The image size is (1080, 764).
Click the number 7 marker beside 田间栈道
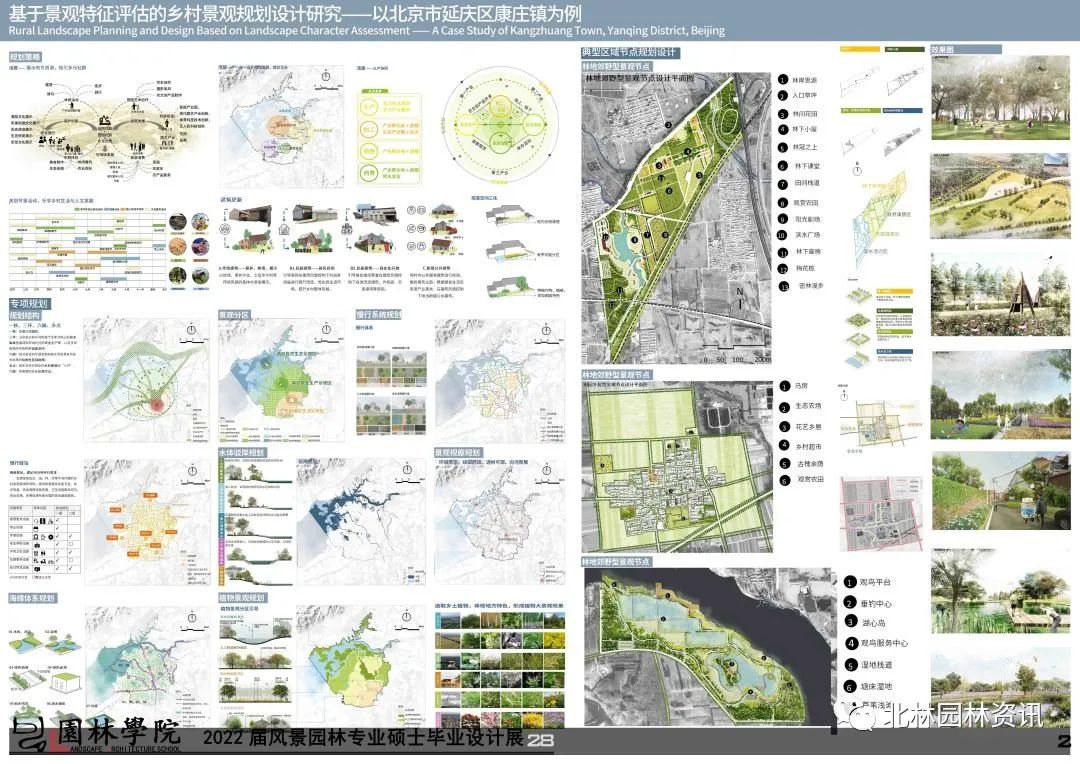point(782,184)
